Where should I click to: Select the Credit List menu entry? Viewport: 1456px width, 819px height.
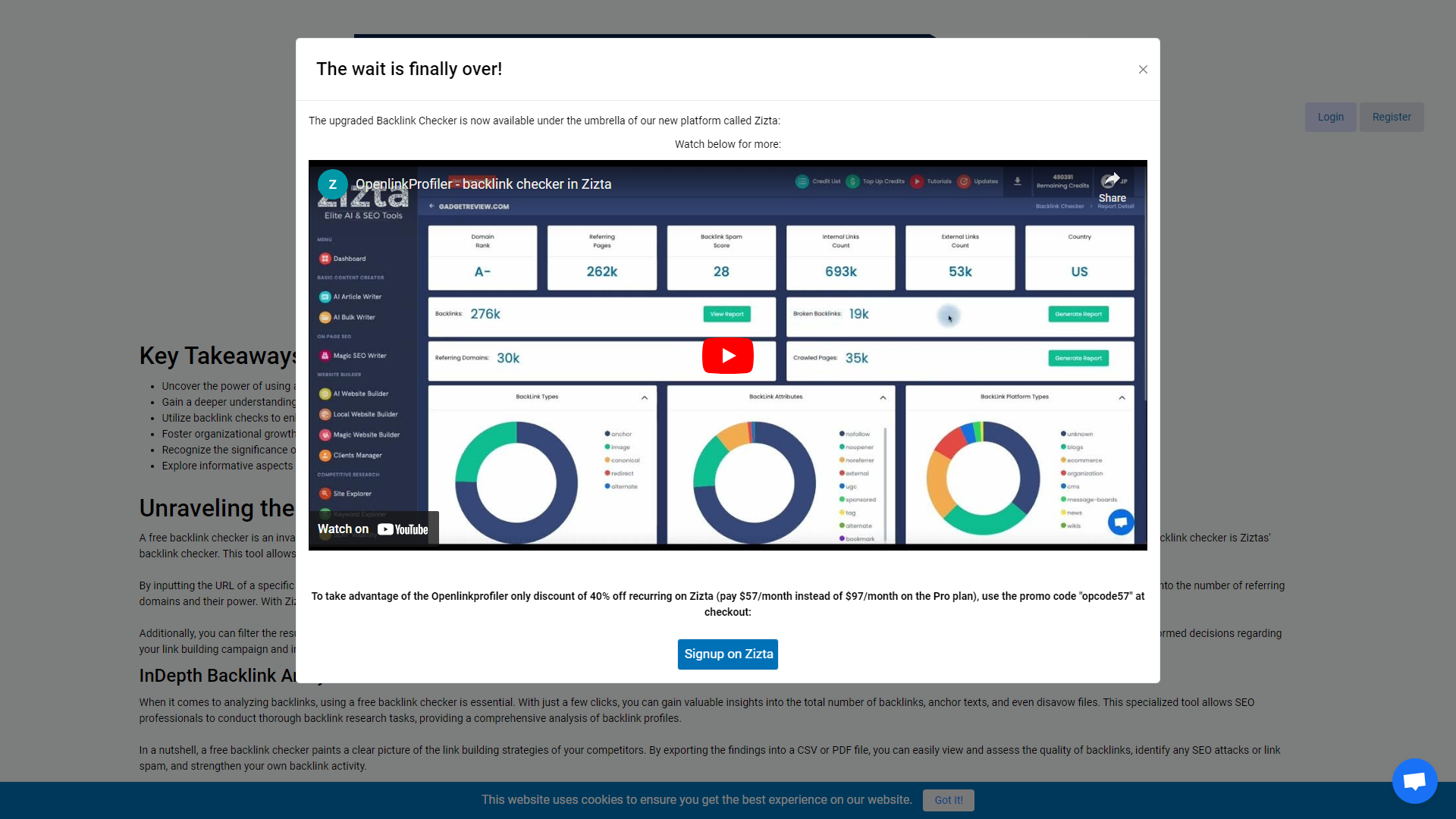802,181
